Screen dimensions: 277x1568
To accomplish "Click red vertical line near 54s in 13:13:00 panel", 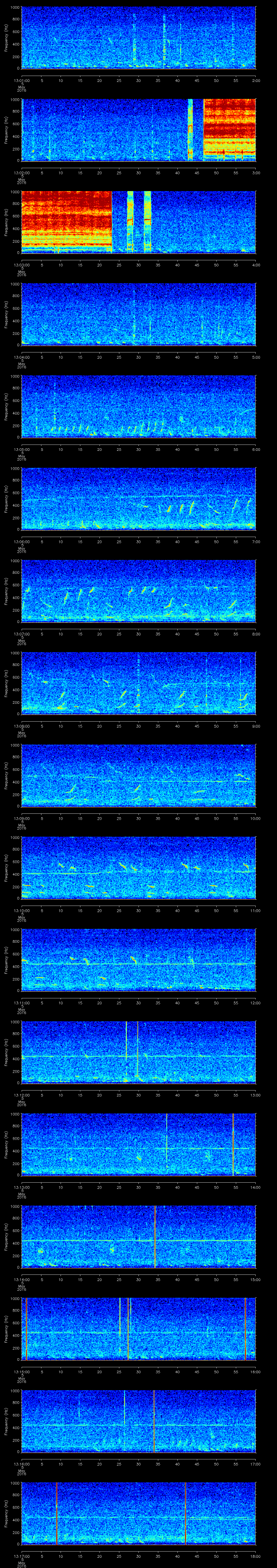I will (x=233, y=1144).
